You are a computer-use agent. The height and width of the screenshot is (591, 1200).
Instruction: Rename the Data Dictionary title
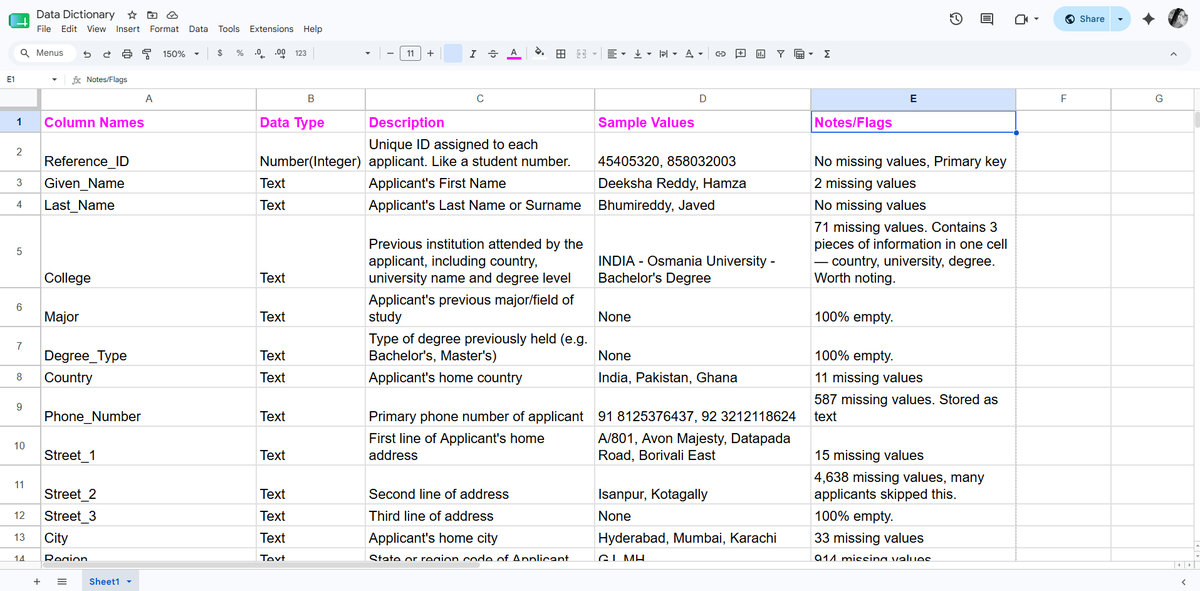pos(75,15)
